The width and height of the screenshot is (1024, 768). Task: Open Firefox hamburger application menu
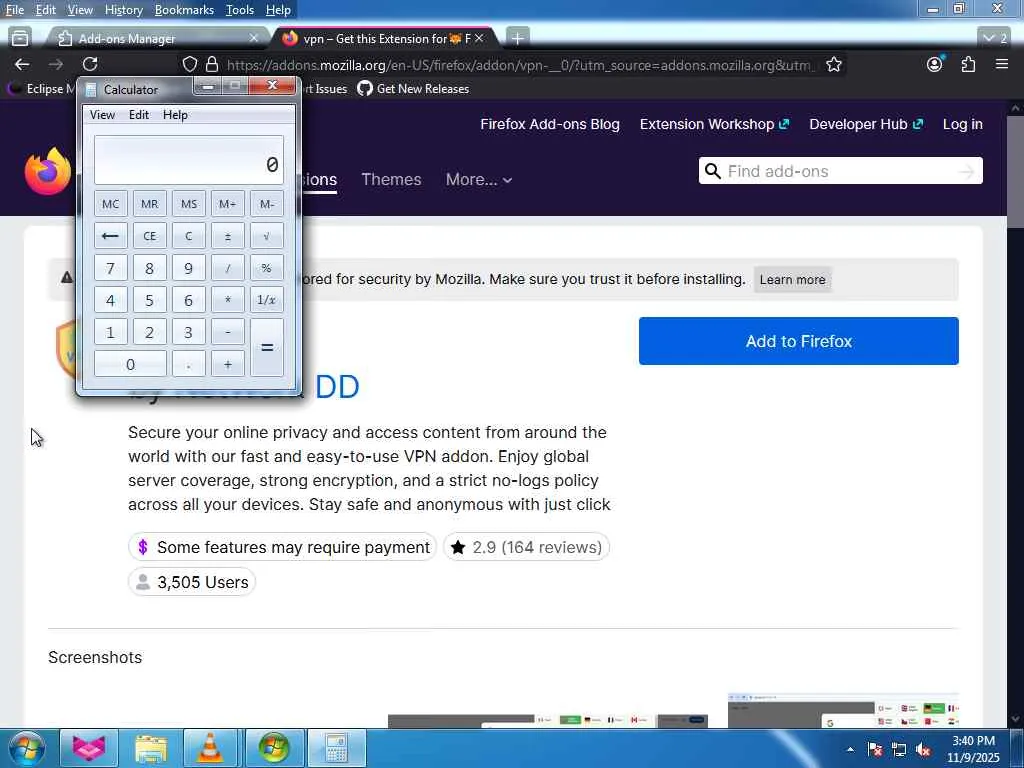click(x=1002, y=64)
